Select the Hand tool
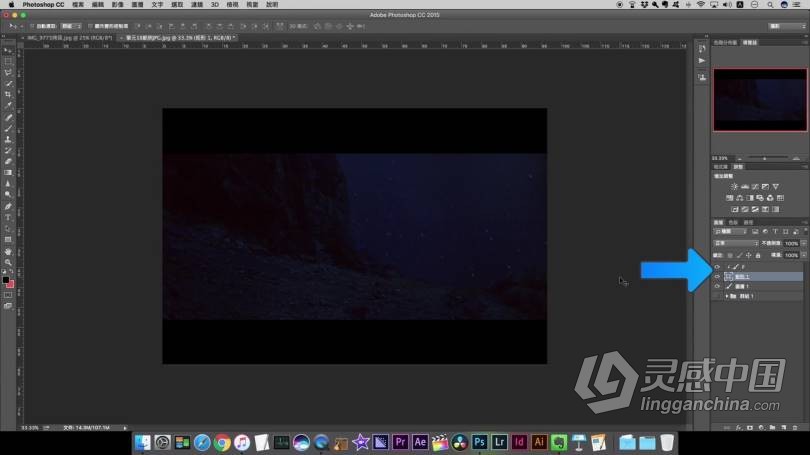The height and width of the screenshot is (455, 810). click(8, 252)
